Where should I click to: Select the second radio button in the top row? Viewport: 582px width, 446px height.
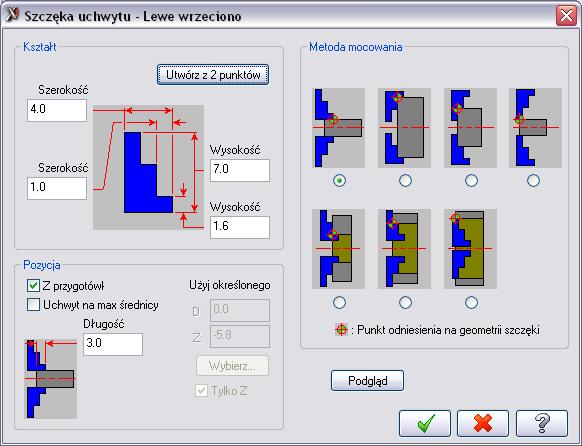[x=405, y=181]
